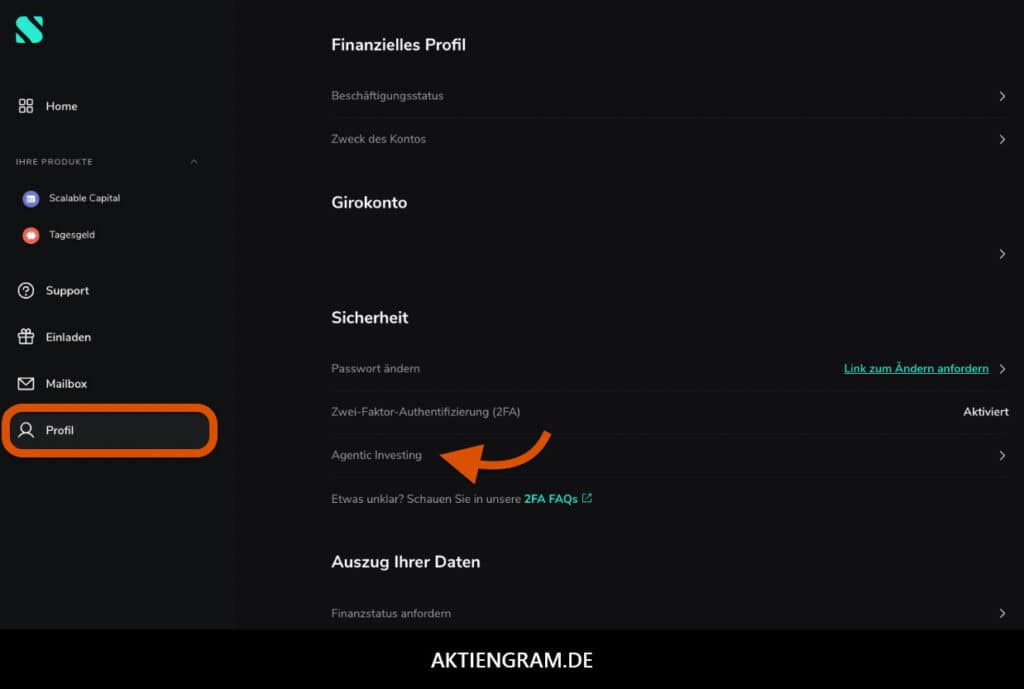Collapse the Ihre Produkte section
This screenshot has height=689, width=1024.
(x=194, y=161)
